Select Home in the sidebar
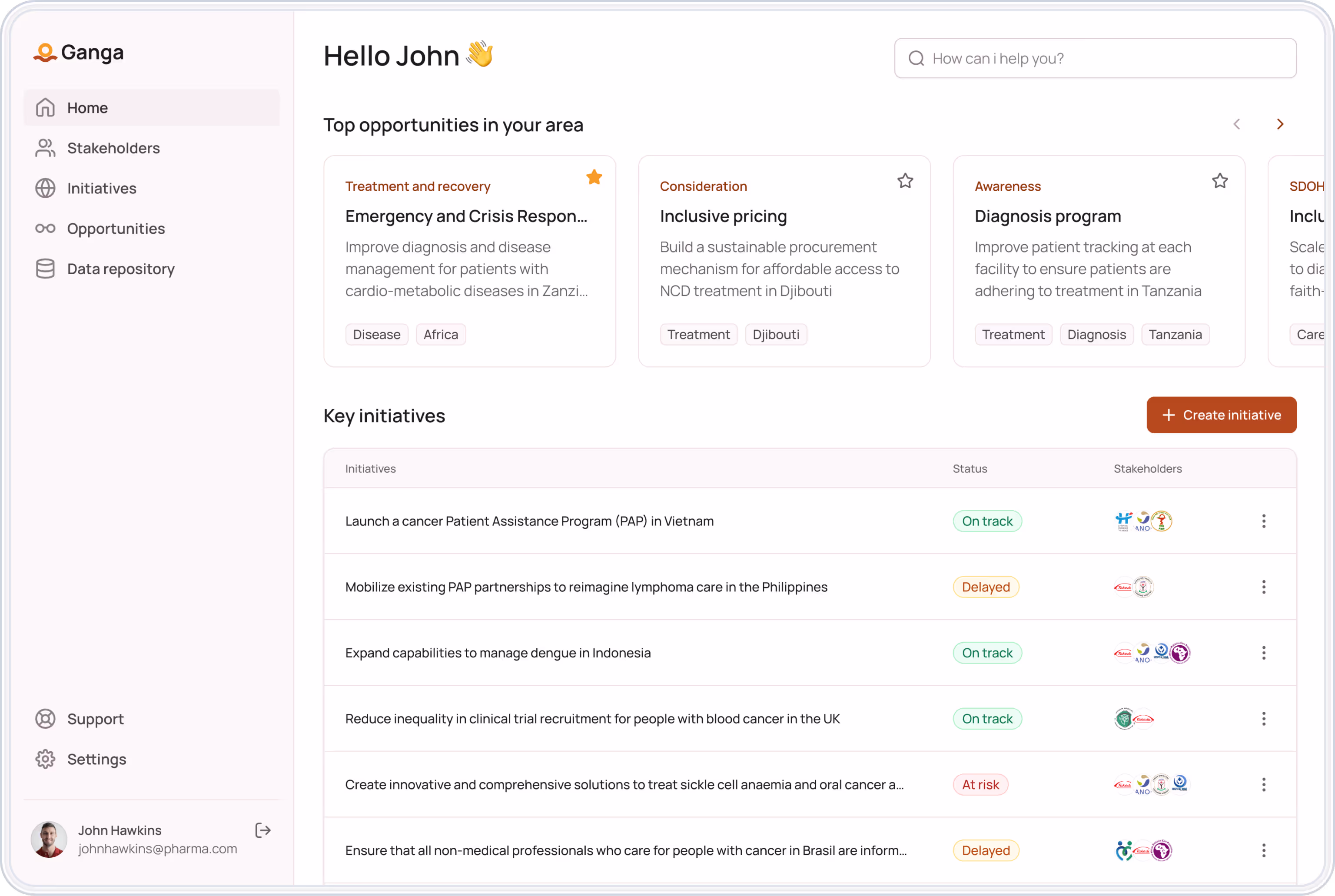The height and width of the screenshot is (896, 1335). (87, 108)
